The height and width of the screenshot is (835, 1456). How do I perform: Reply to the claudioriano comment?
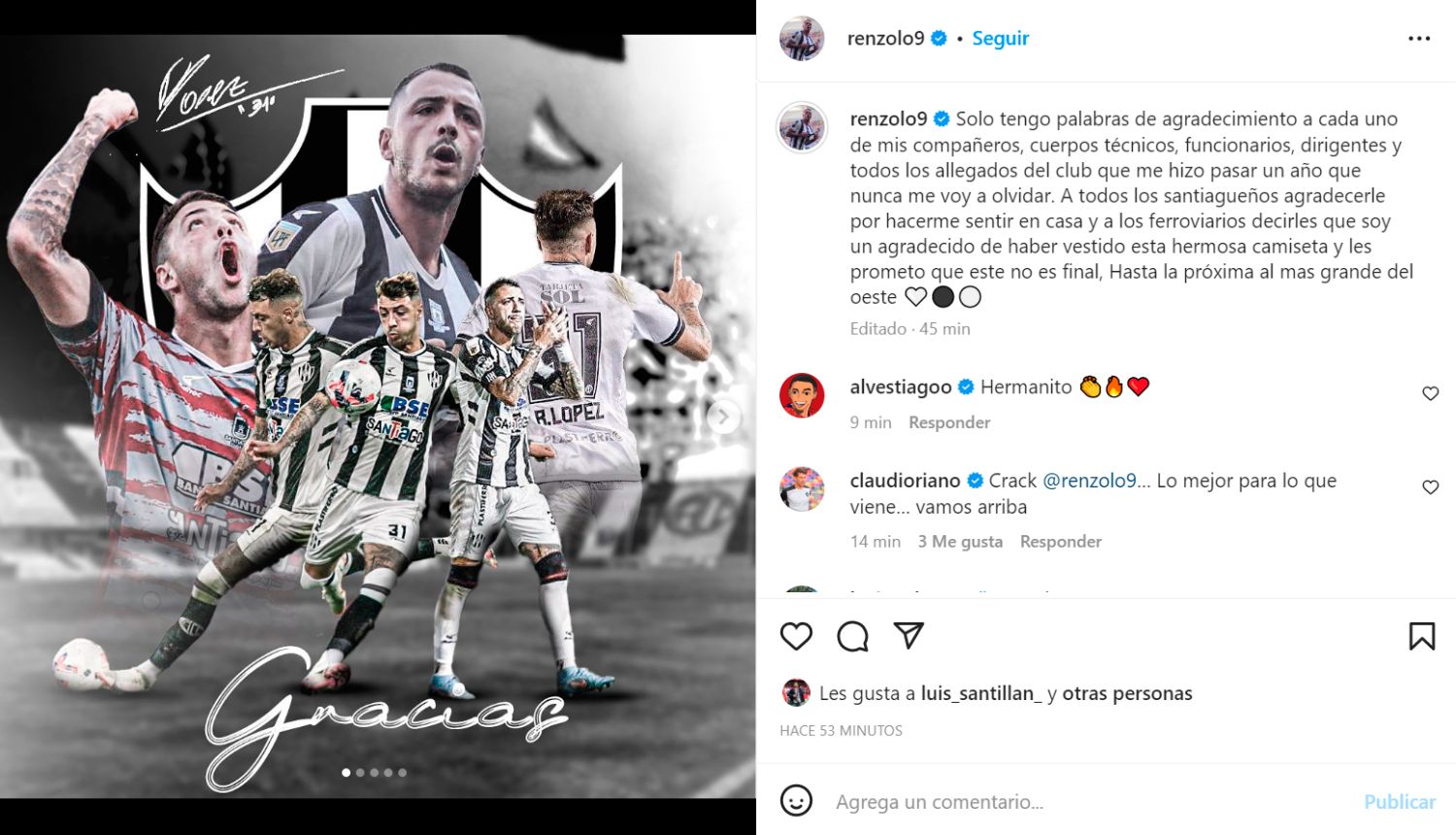click(x=1060, y=542)
